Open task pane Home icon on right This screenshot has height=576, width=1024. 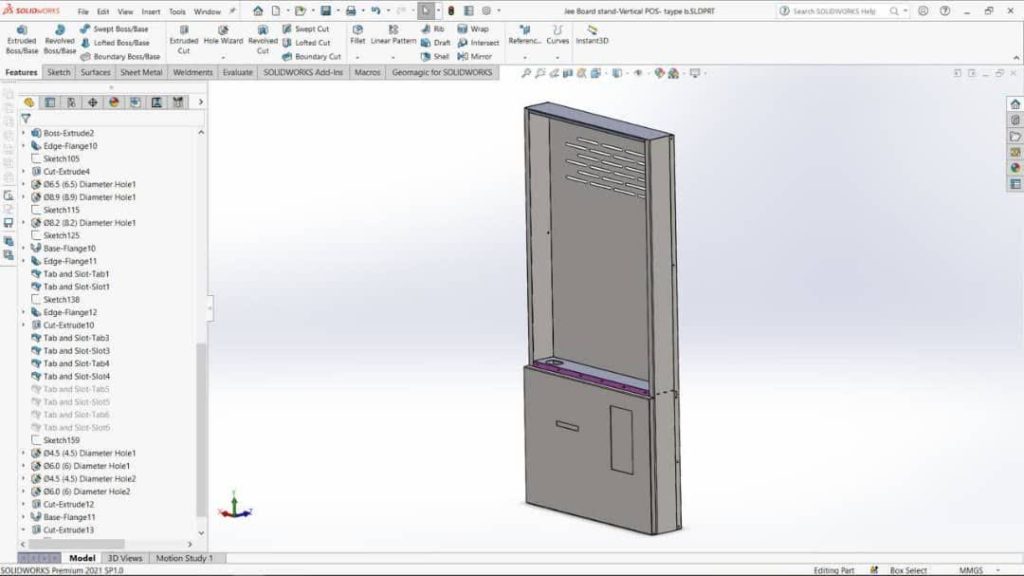tap(1015, 104)
